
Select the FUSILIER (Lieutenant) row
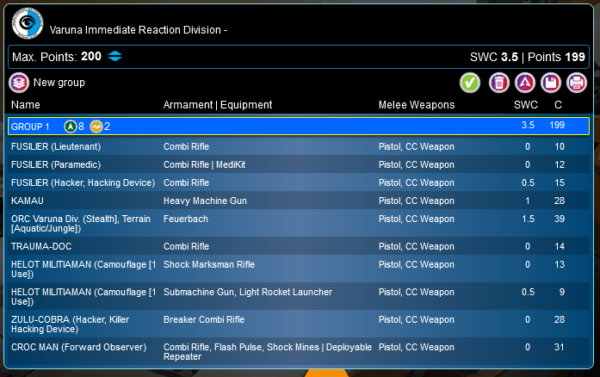(298, 147)
